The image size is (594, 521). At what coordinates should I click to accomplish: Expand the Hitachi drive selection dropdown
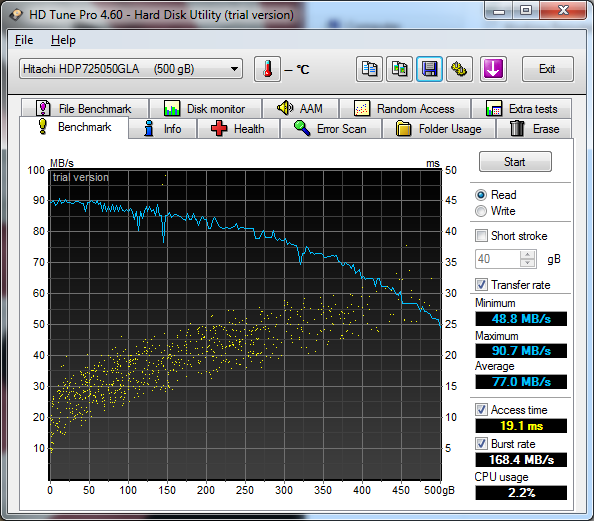tap(131, 69)
